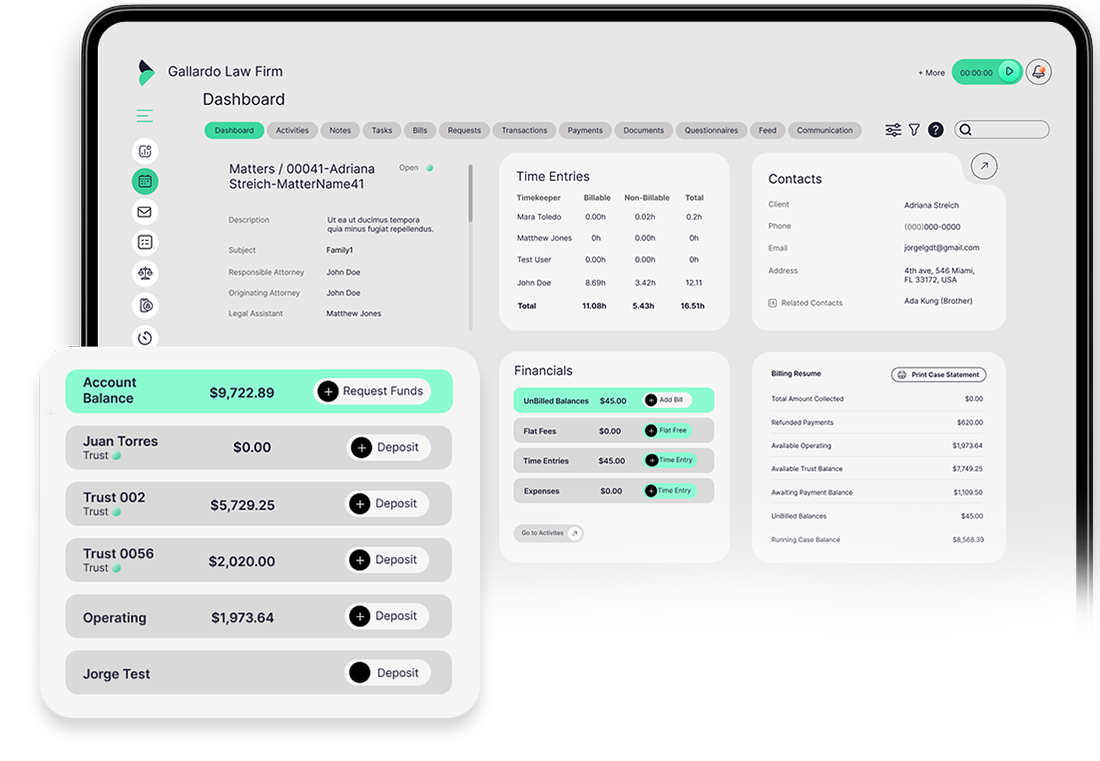This screenshot has height=761, width=1100.
Task: Switch to the Transactions tab
Action: [524, 130]
